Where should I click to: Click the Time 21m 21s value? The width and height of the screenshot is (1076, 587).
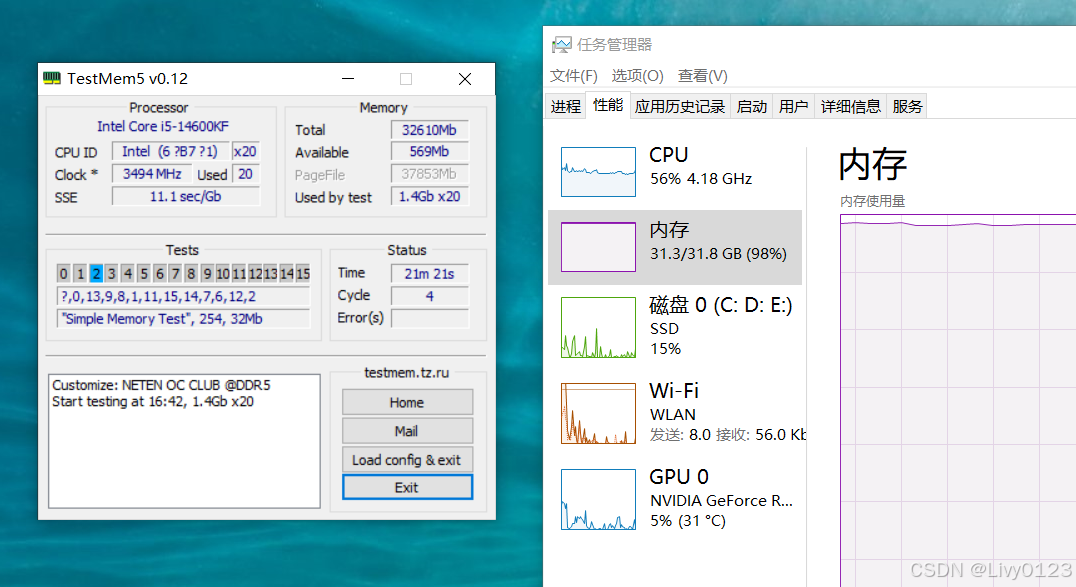429,274
